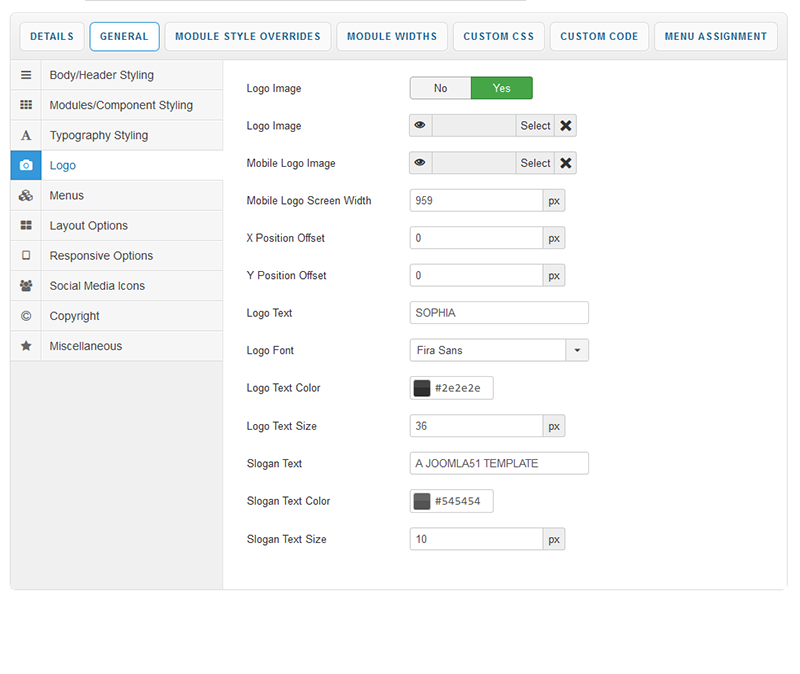Click the Copyright symbol icon
This screenshot has height=674, width=800.
26,315
